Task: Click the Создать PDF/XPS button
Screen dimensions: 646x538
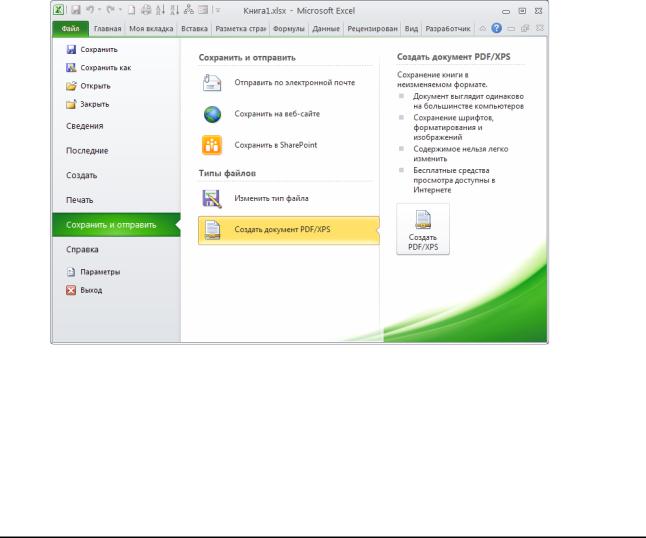Action: point(423,229)
